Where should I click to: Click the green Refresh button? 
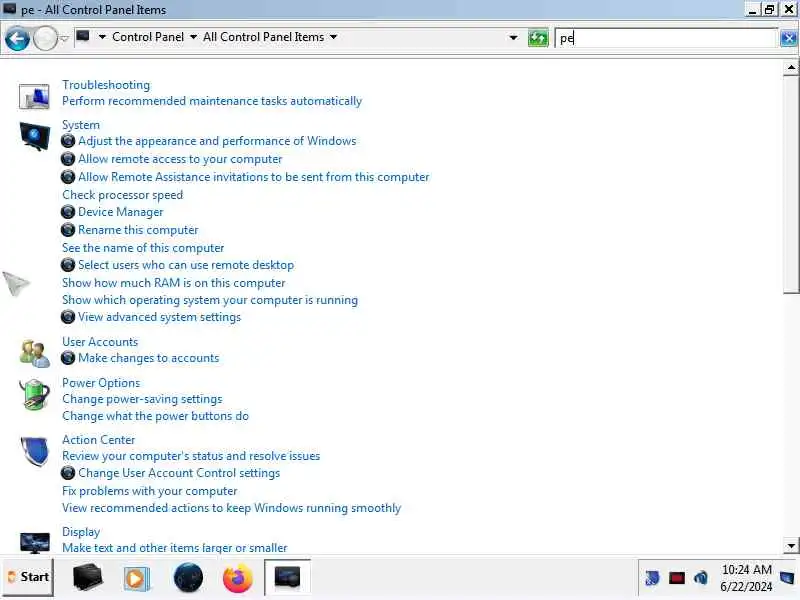point(538,38)
